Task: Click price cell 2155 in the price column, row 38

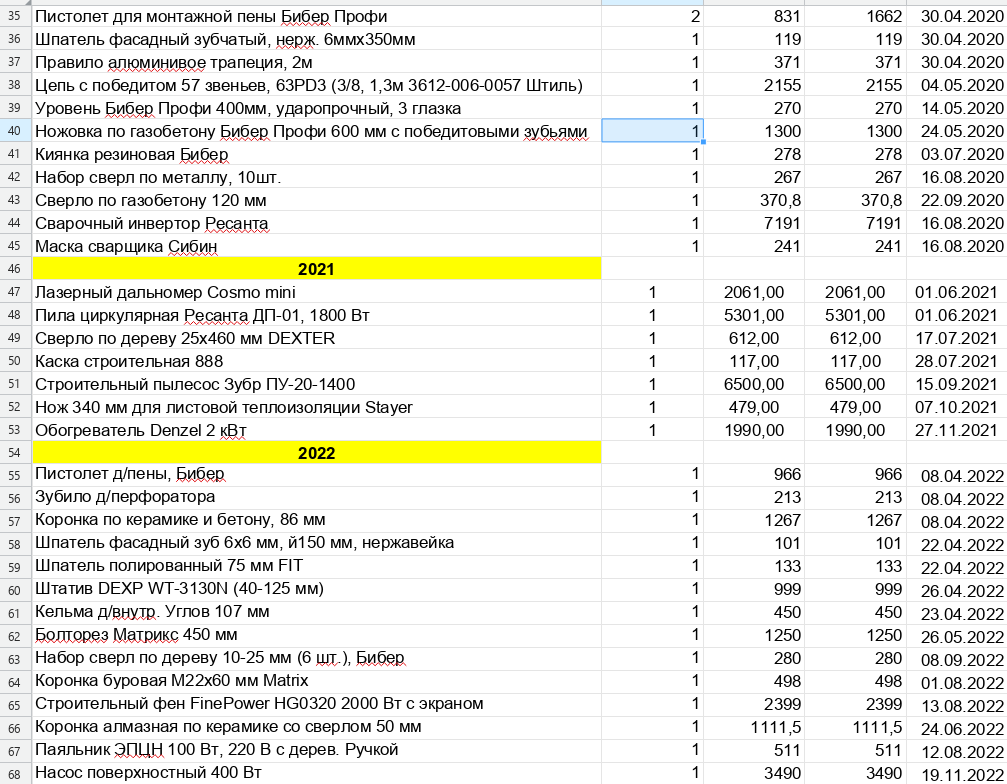Action: [754, 85]
